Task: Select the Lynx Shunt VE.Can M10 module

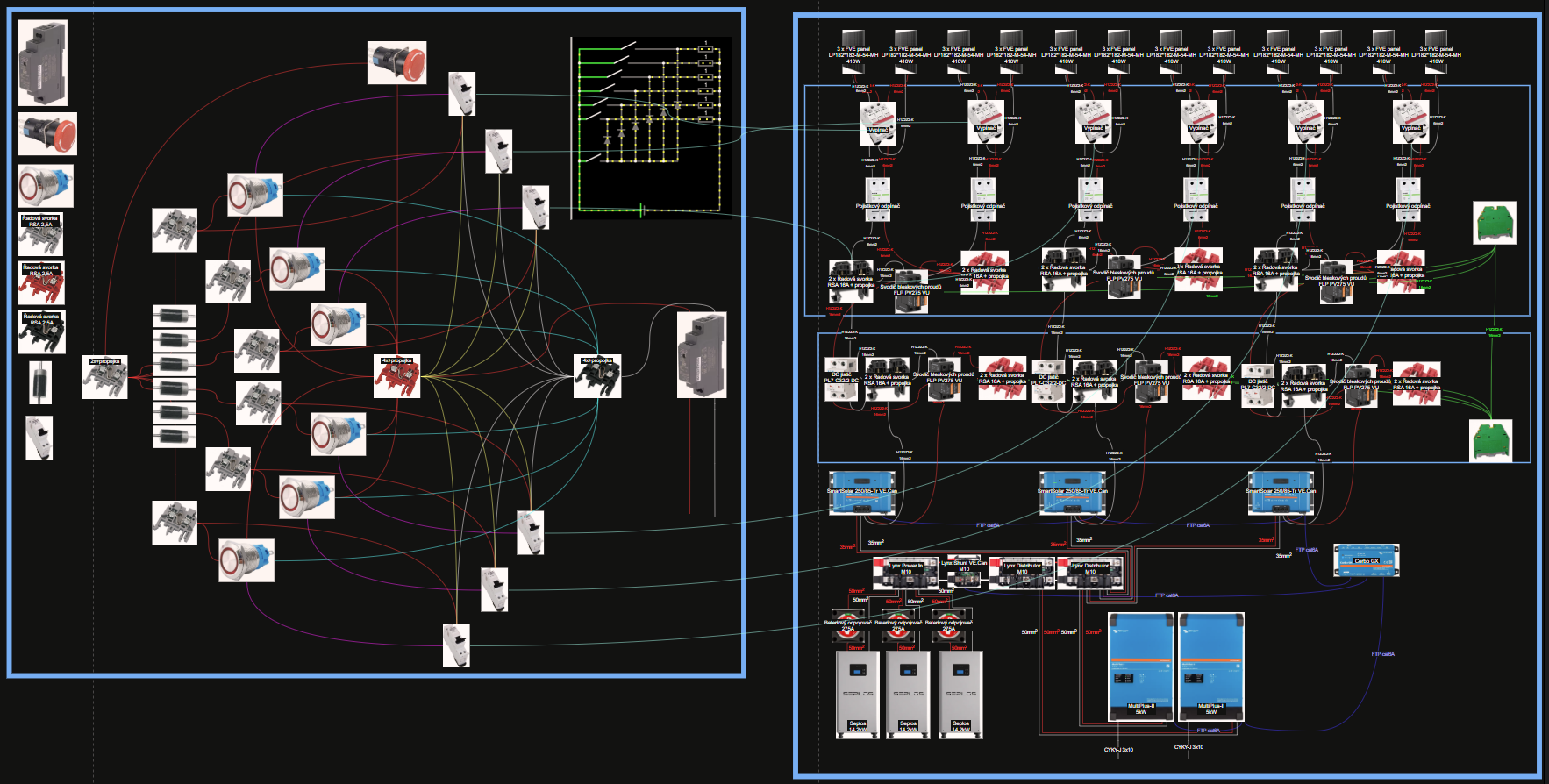Action: [x=964, y=572]
